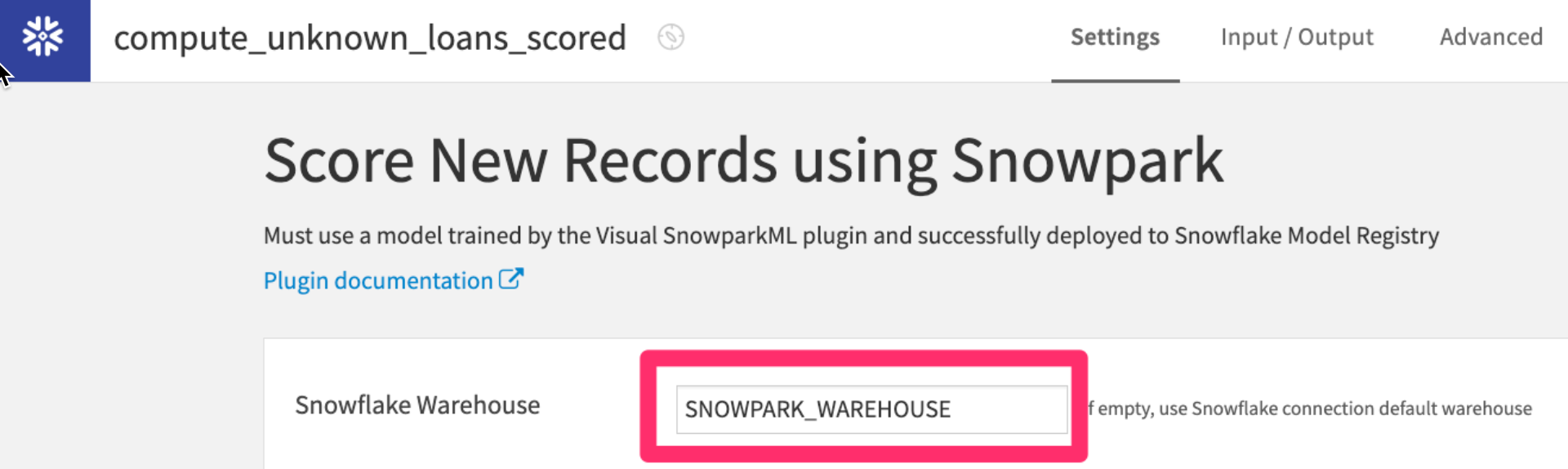Open the Plugin documentation link
The image size is (1568, 469).
coord(377,281)
